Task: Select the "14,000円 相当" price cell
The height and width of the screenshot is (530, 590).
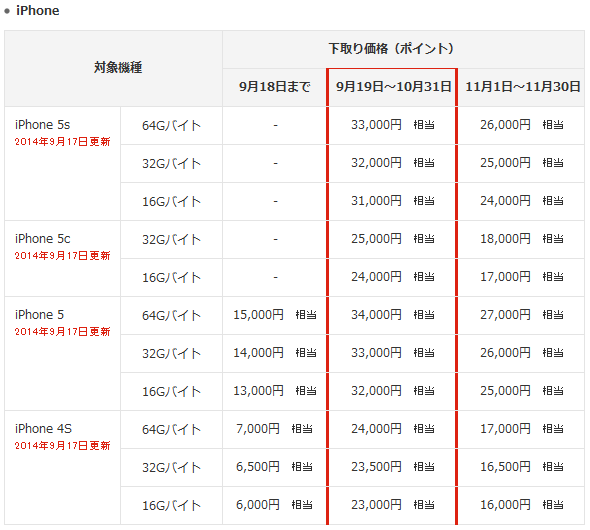Action: tap(275, 352)
